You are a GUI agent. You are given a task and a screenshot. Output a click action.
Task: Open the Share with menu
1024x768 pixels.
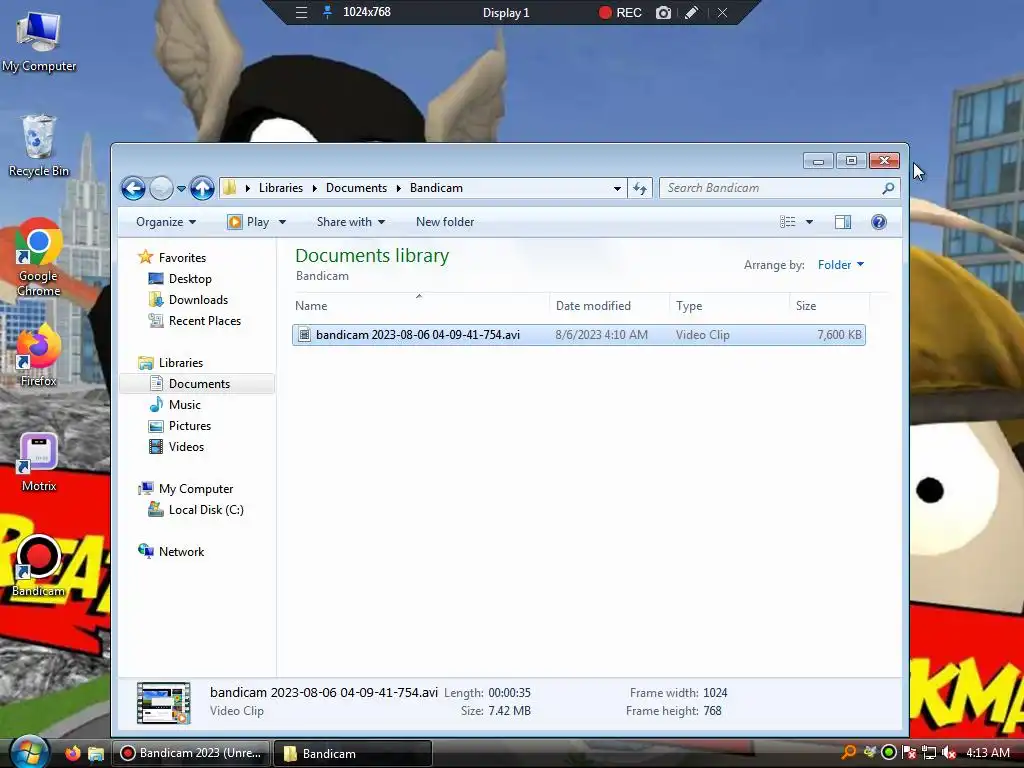point(351,222)
